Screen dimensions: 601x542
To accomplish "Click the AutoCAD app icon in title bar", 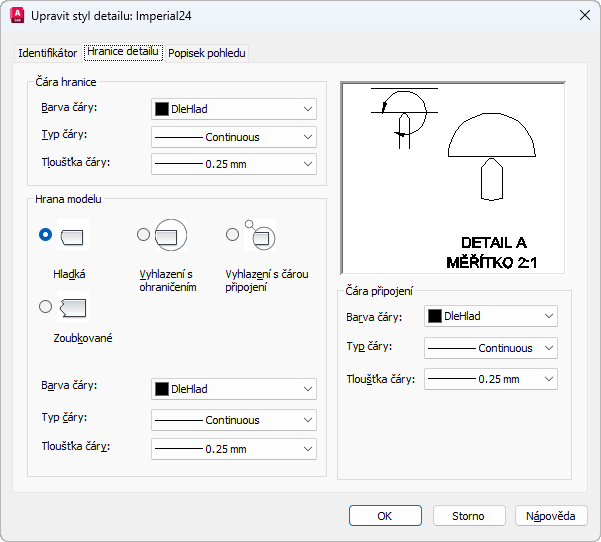I will [x=17, y=16].
